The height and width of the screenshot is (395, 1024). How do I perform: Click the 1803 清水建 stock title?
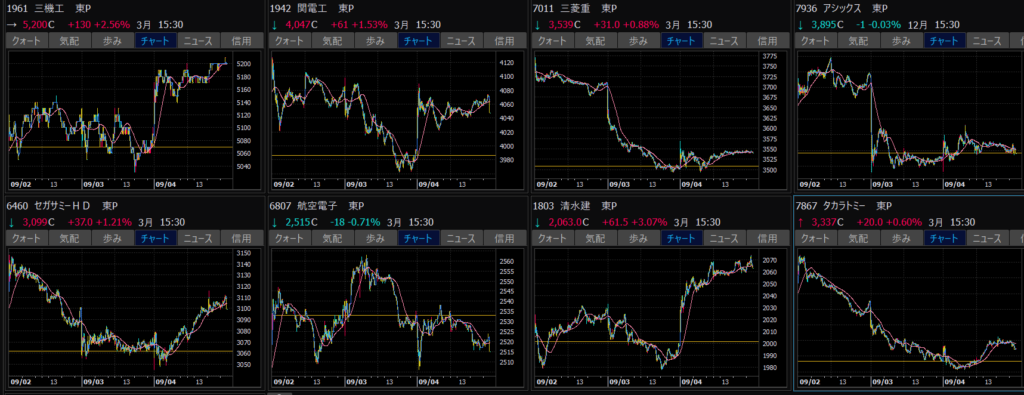[575, 206]
